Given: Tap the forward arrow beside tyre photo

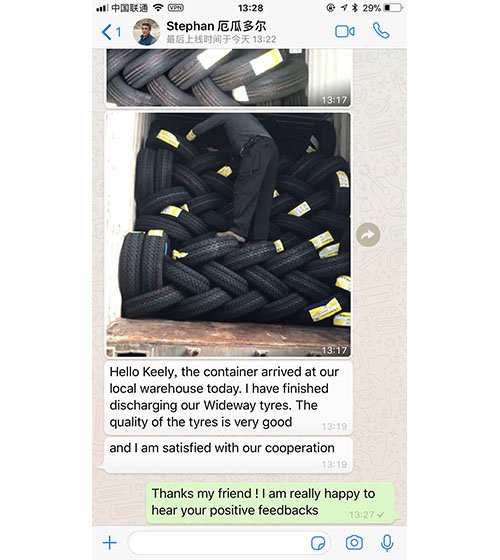Looking at the screenshot, I should (x=368, y=235).
